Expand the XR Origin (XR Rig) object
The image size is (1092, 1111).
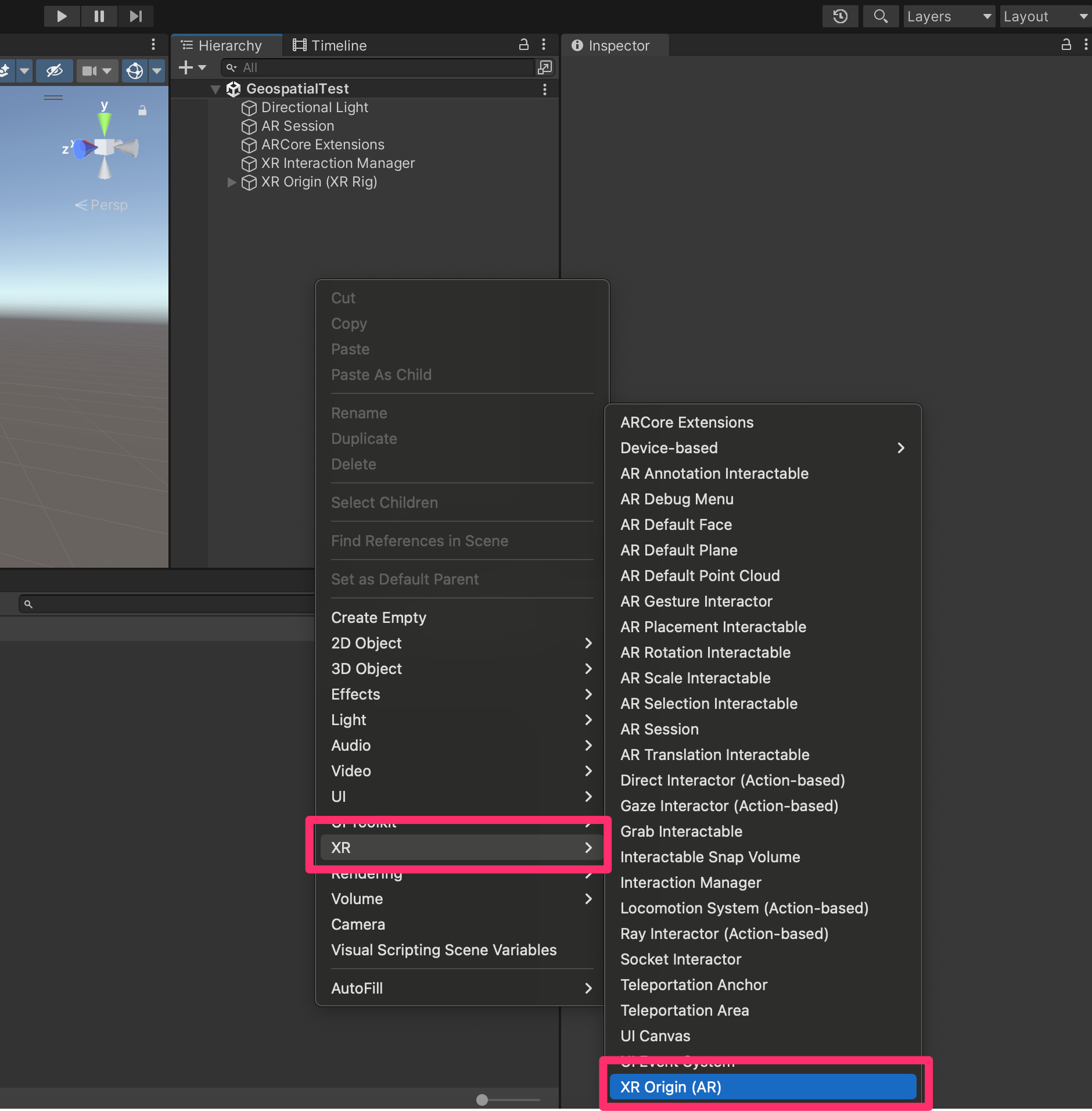pos(231,182)
